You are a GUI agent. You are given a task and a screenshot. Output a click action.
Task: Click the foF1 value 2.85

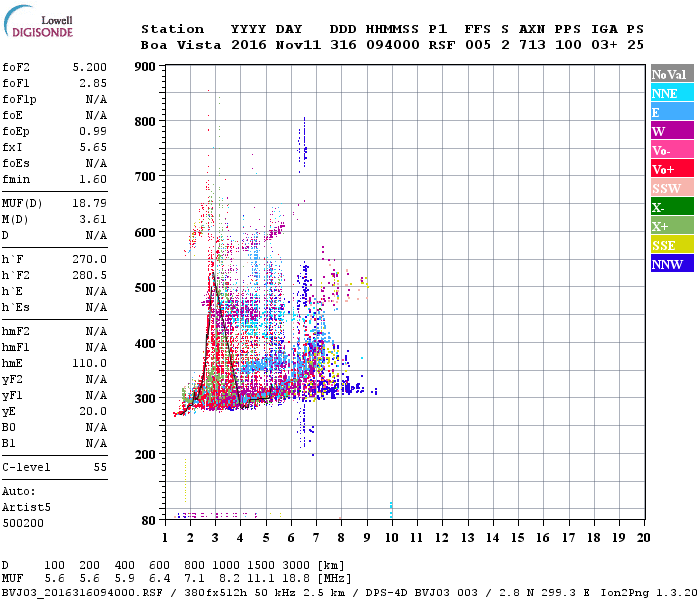(x=93, y=83)
